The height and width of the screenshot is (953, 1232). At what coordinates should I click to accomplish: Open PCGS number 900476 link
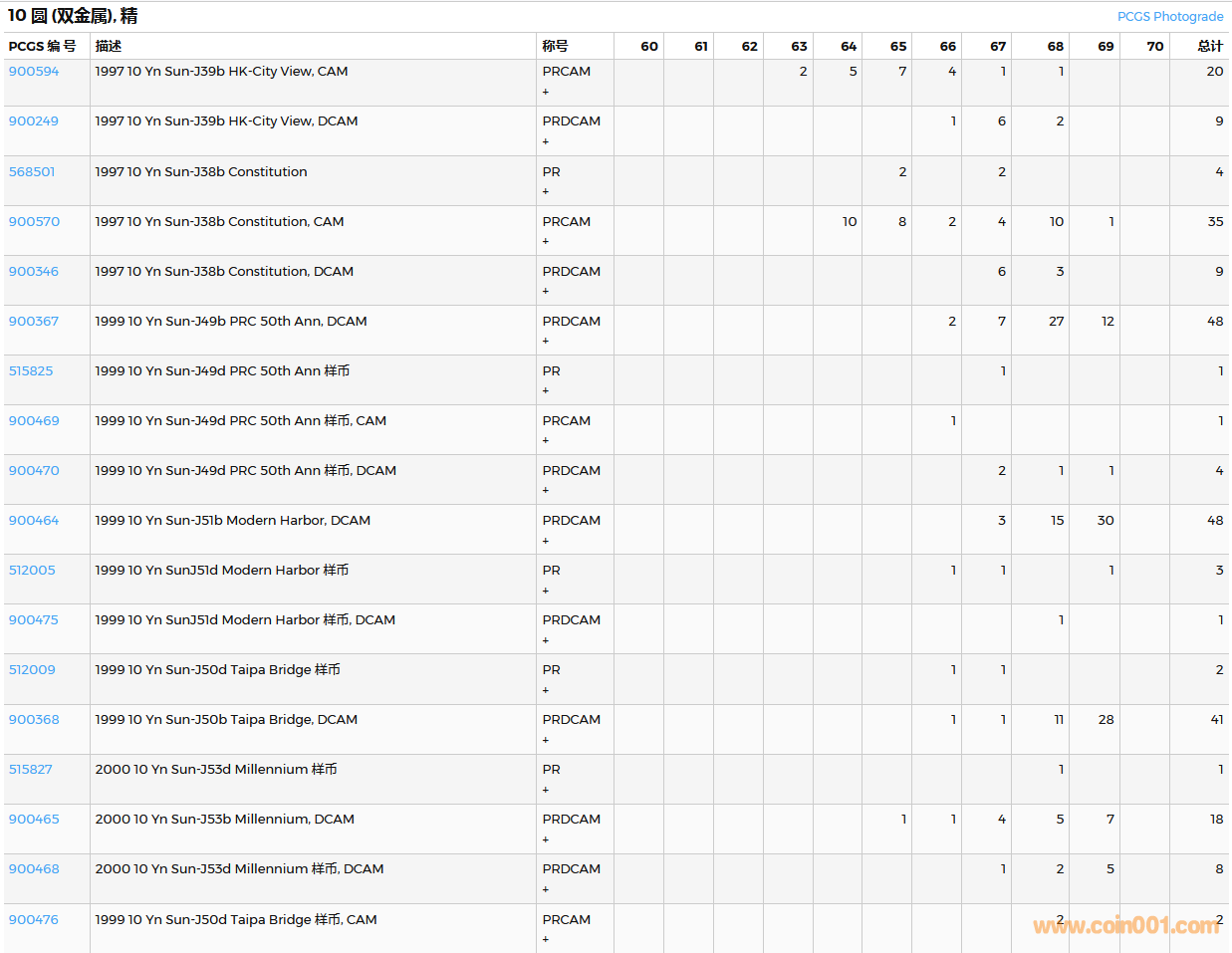point(34,920)
